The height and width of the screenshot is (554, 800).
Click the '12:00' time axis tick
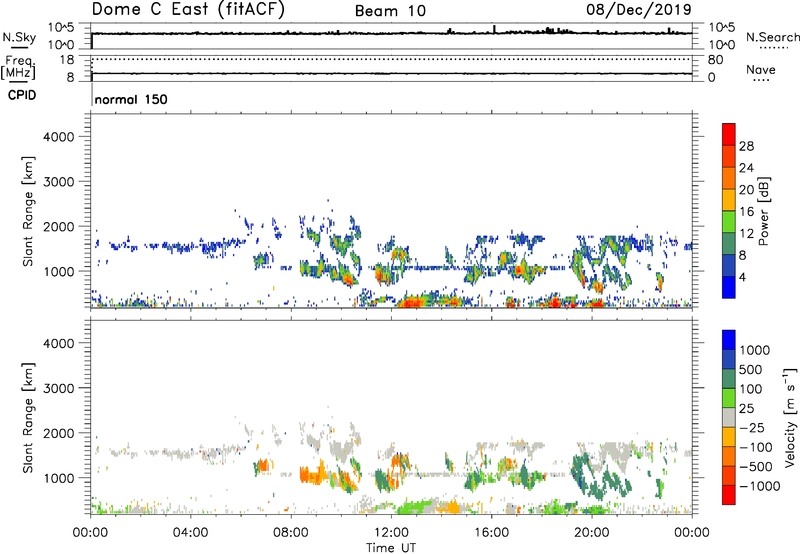[391, 533]
